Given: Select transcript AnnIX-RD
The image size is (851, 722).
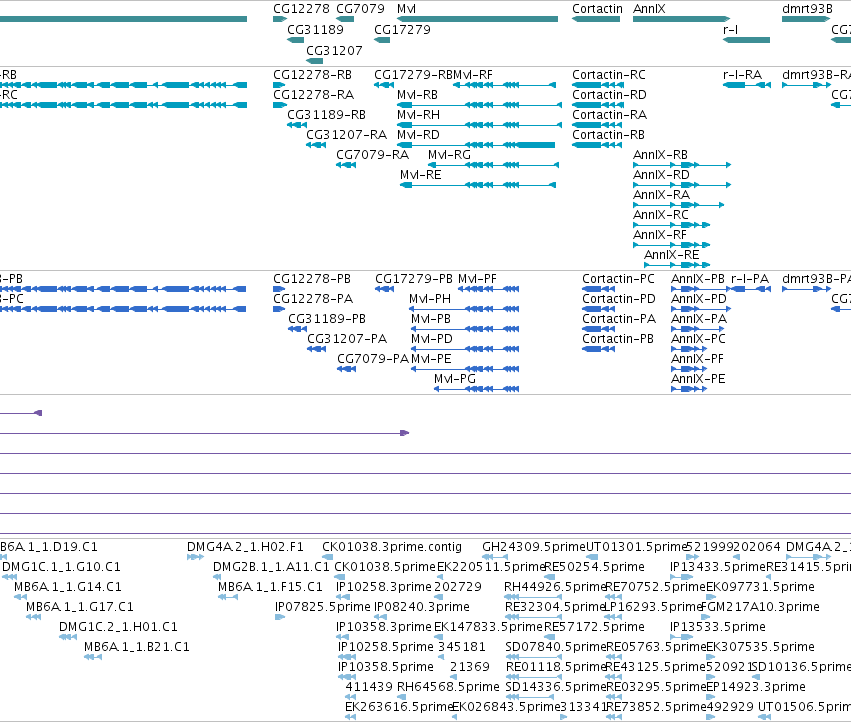Looking at the screenshot, I should 661,175.
